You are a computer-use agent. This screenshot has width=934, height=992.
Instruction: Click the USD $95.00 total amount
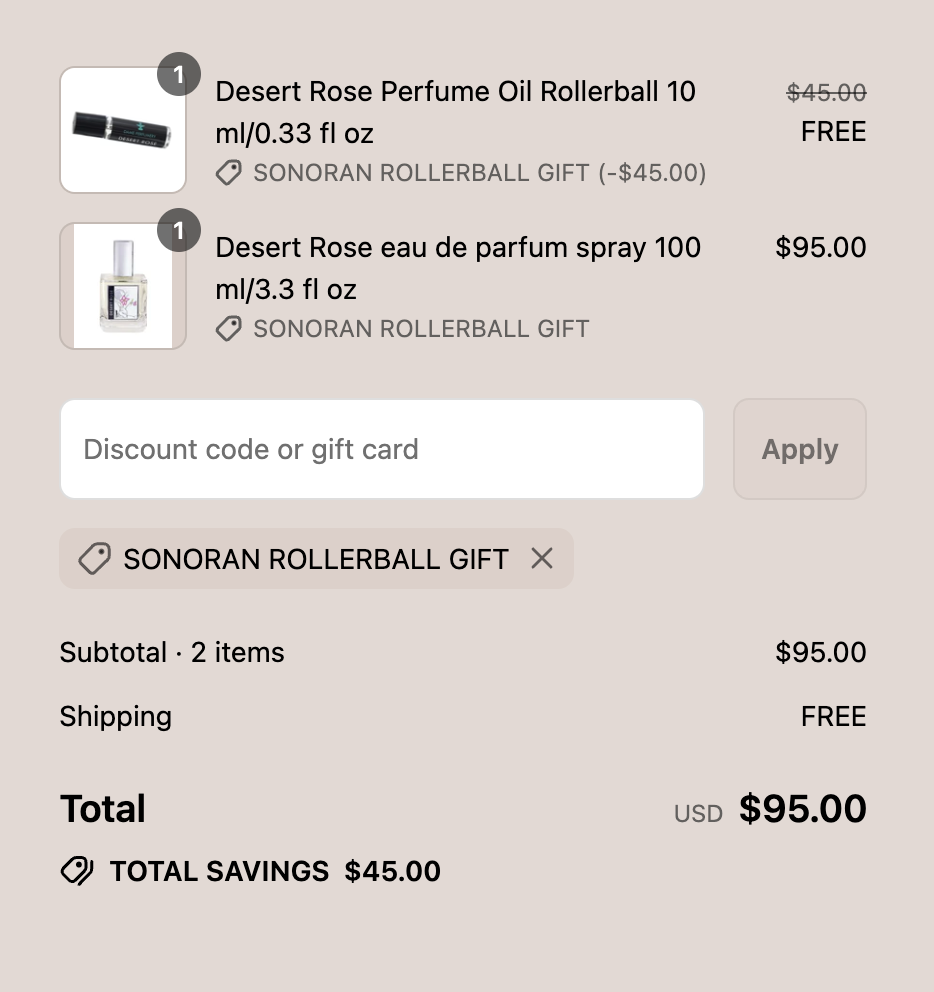(770, 809)
